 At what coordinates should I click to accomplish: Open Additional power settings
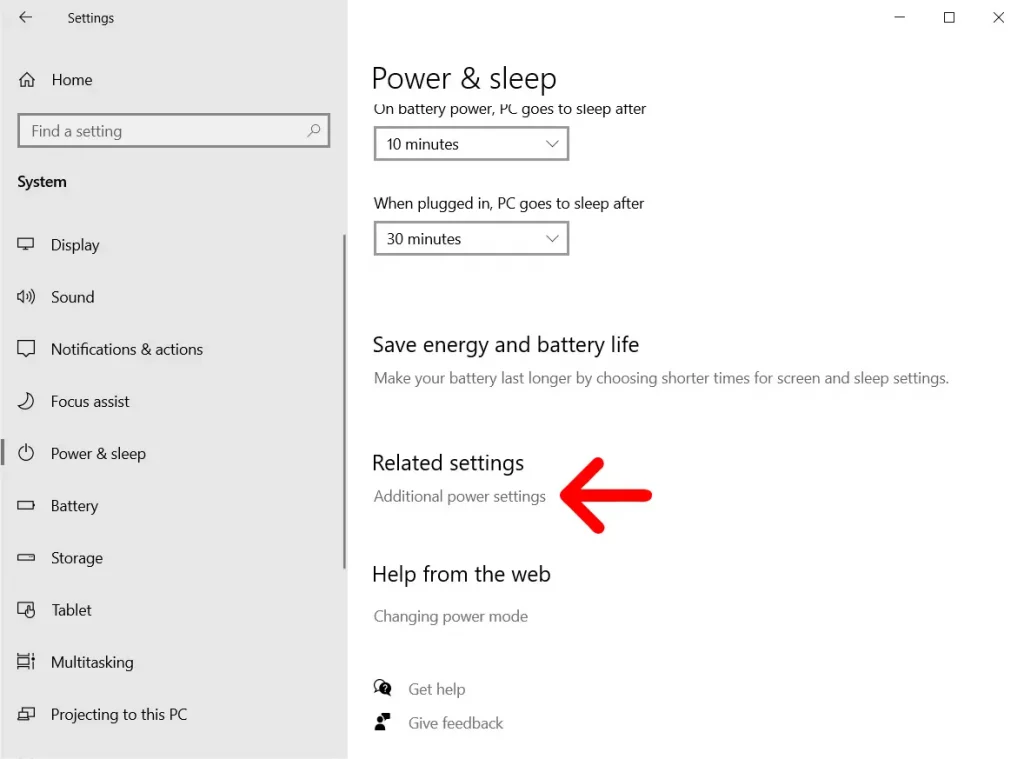tap(459, 496)
